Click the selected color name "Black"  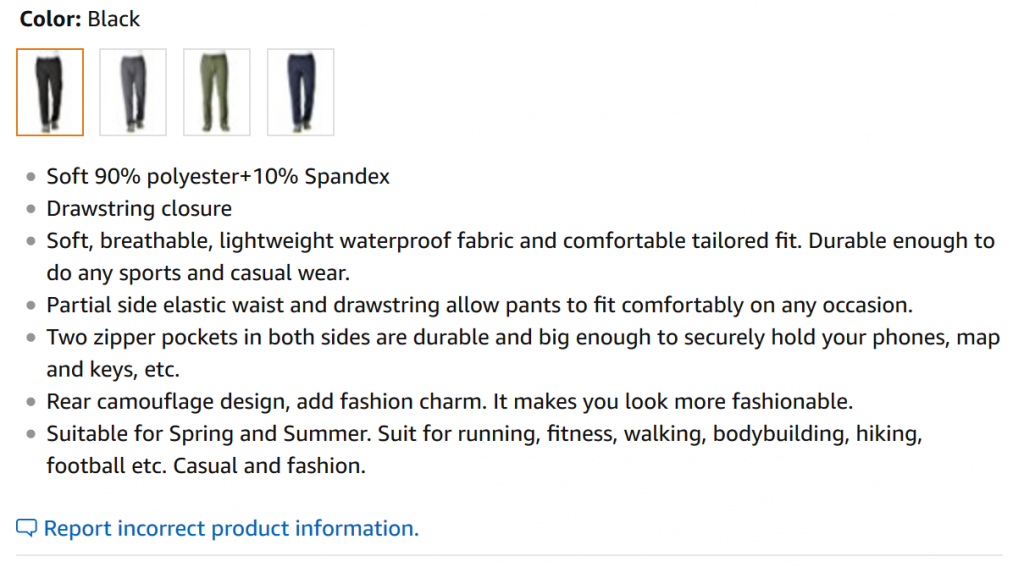click(x=114, y=19)
